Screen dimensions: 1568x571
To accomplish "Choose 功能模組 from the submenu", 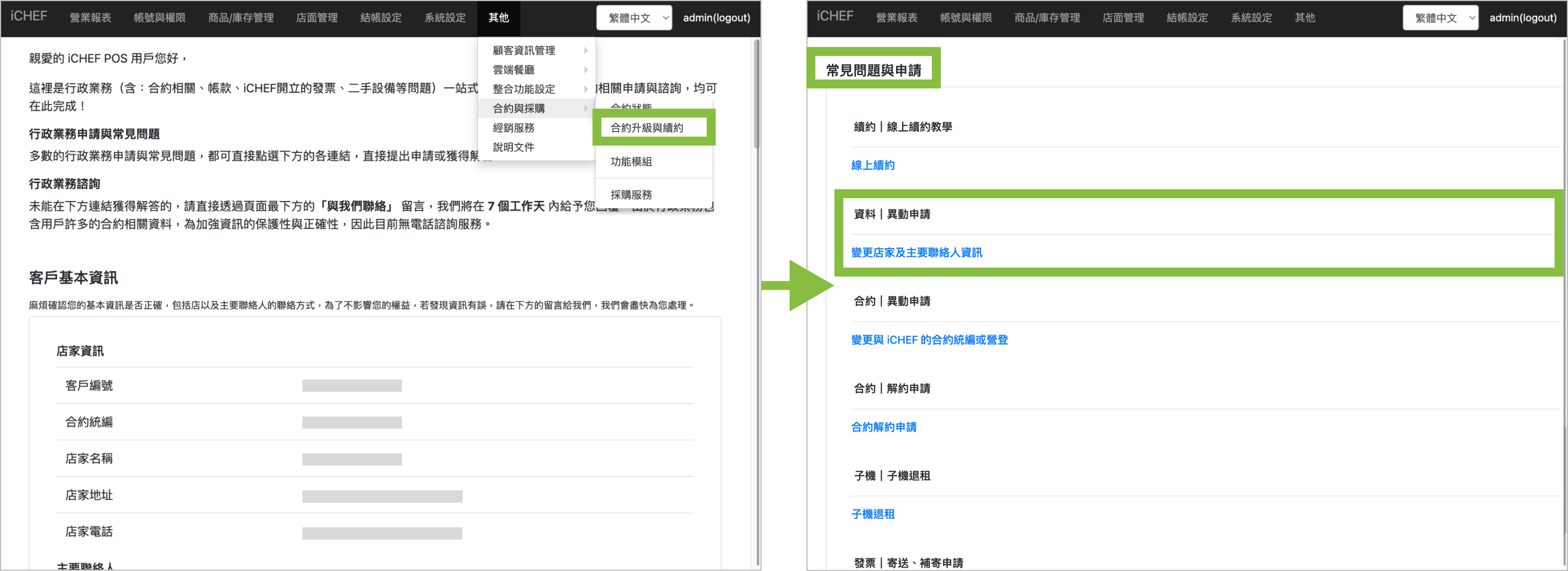I will pos(631,161).
